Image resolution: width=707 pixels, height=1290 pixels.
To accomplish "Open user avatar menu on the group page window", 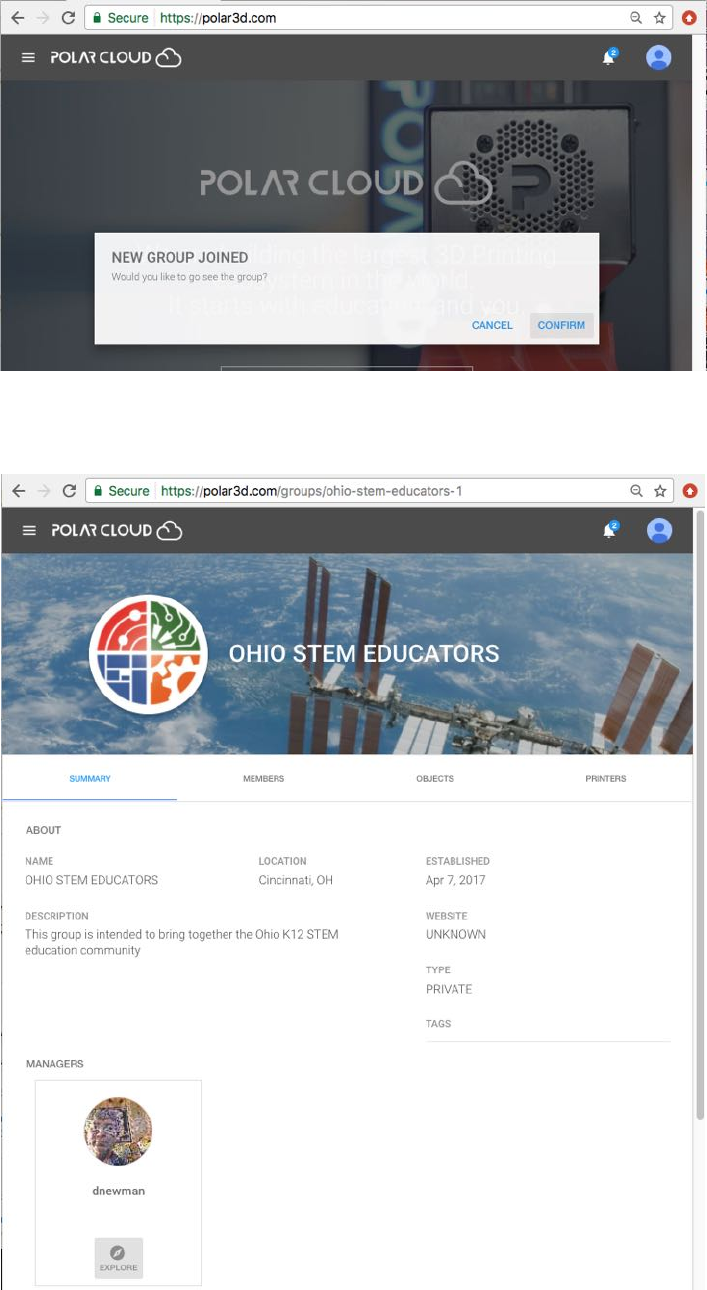I will pos(659,531).
